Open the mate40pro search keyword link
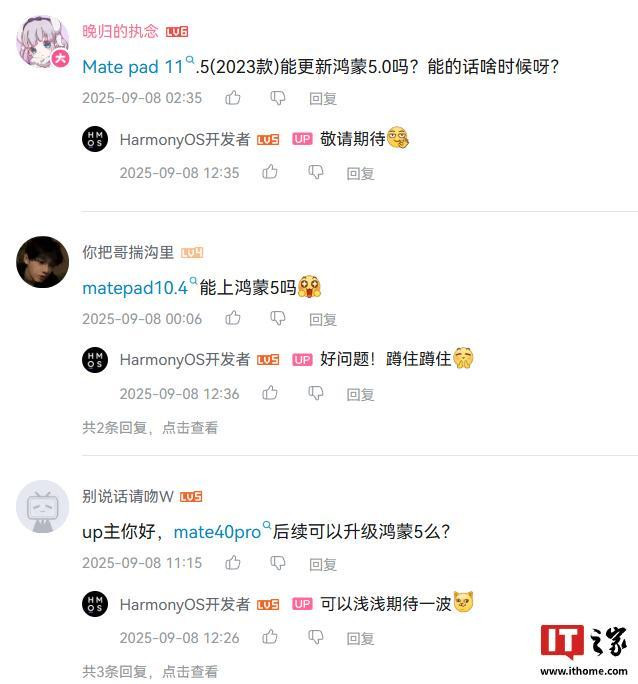The height and width of the screenshot is (684, 638). click(222, 531)
